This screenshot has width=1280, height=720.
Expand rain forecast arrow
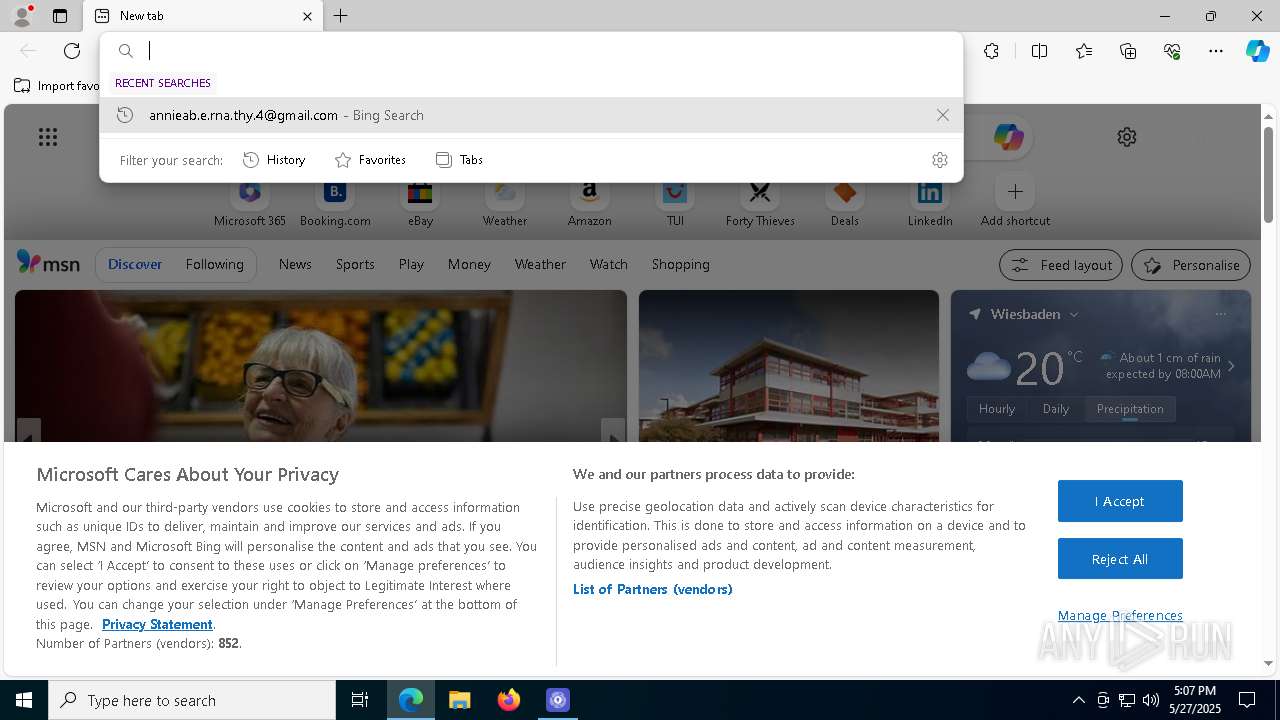tap(1231, 366)
